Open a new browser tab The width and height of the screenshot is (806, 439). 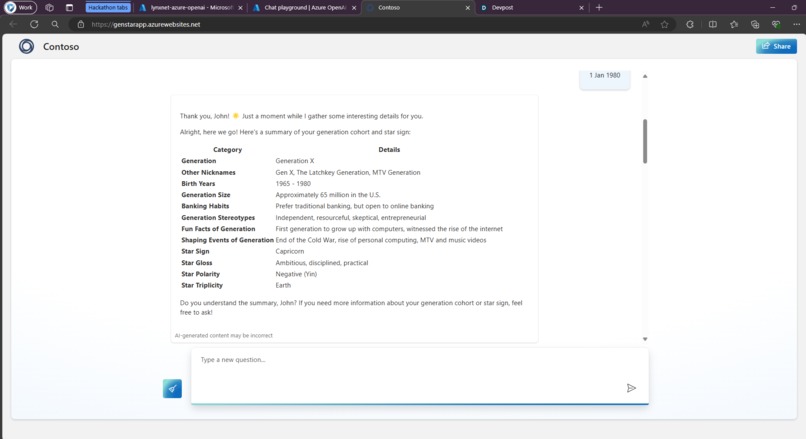coord(599,8)
